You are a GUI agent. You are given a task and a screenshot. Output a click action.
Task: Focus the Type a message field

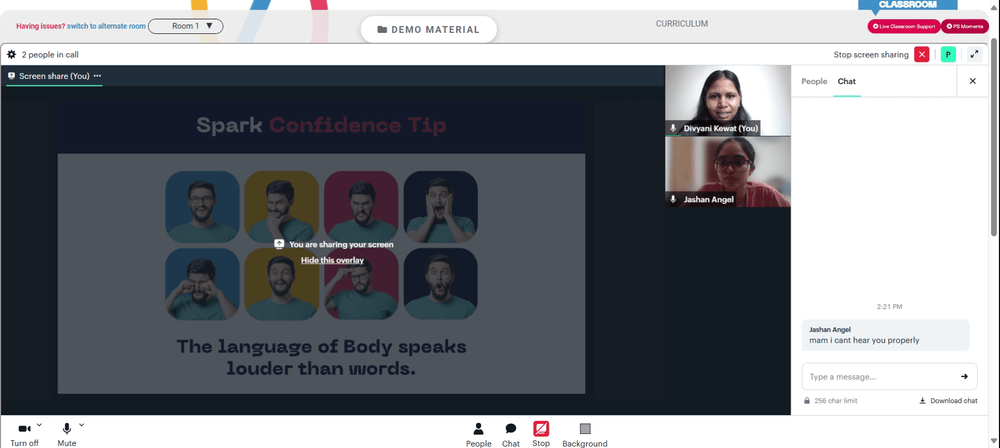[x=889, y=377]
